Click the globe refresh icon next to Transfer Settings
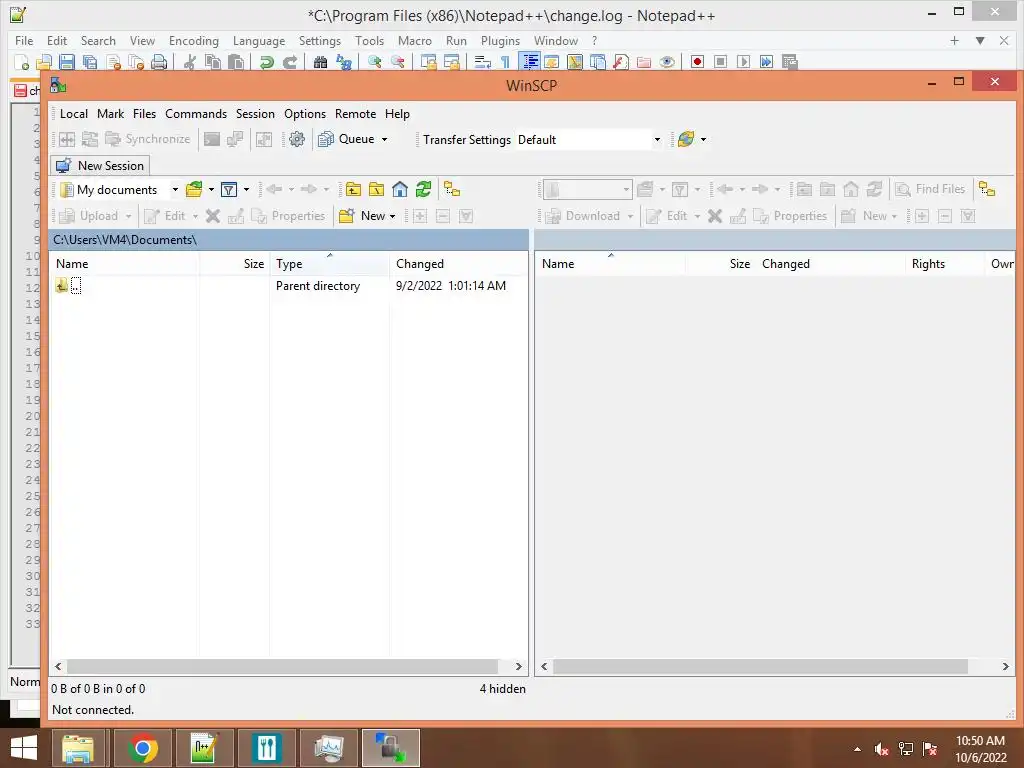 686,139
